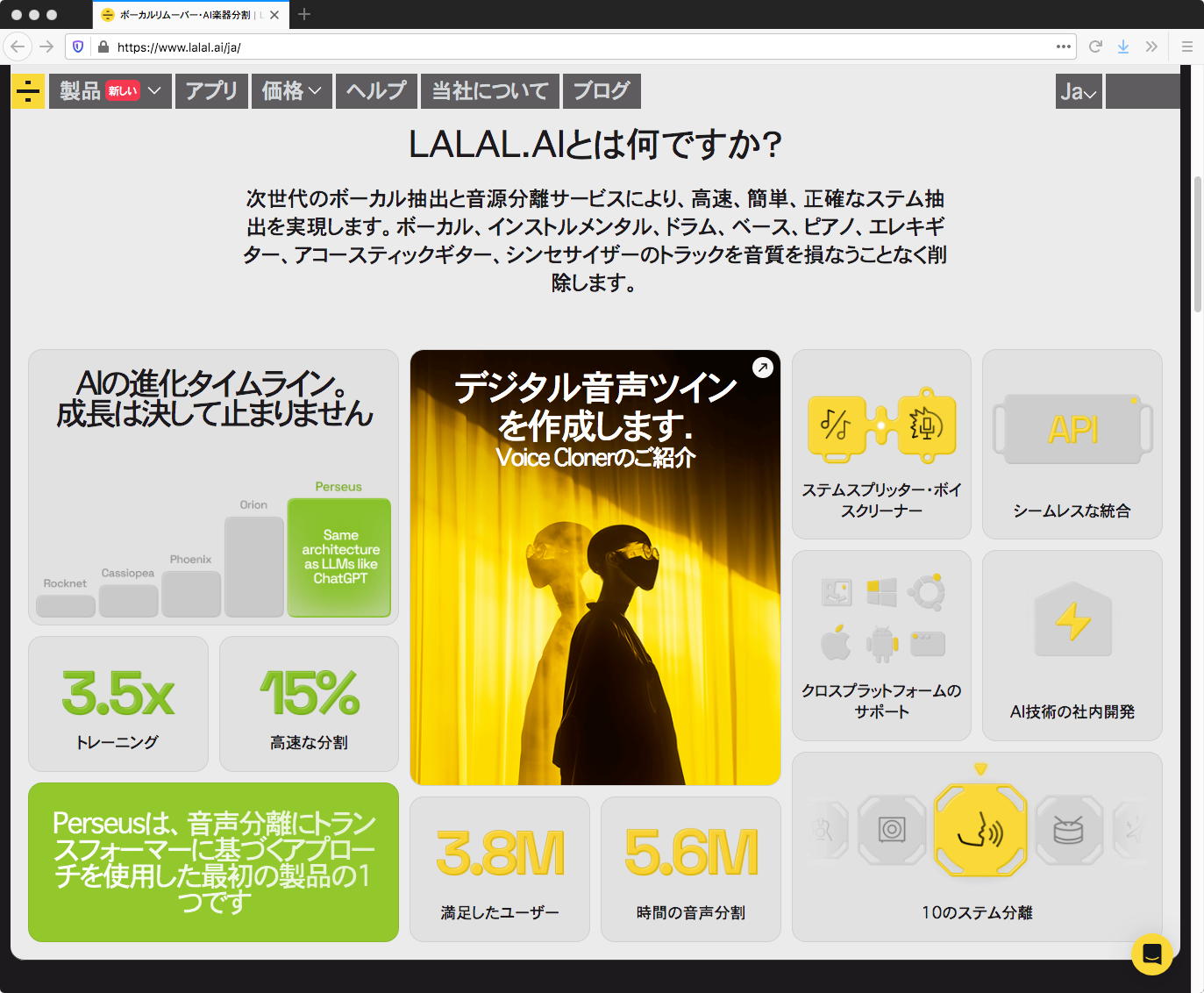The image size is (1204, 993).
Task: Reload the page with the refresh icon
Action: 1095,46
